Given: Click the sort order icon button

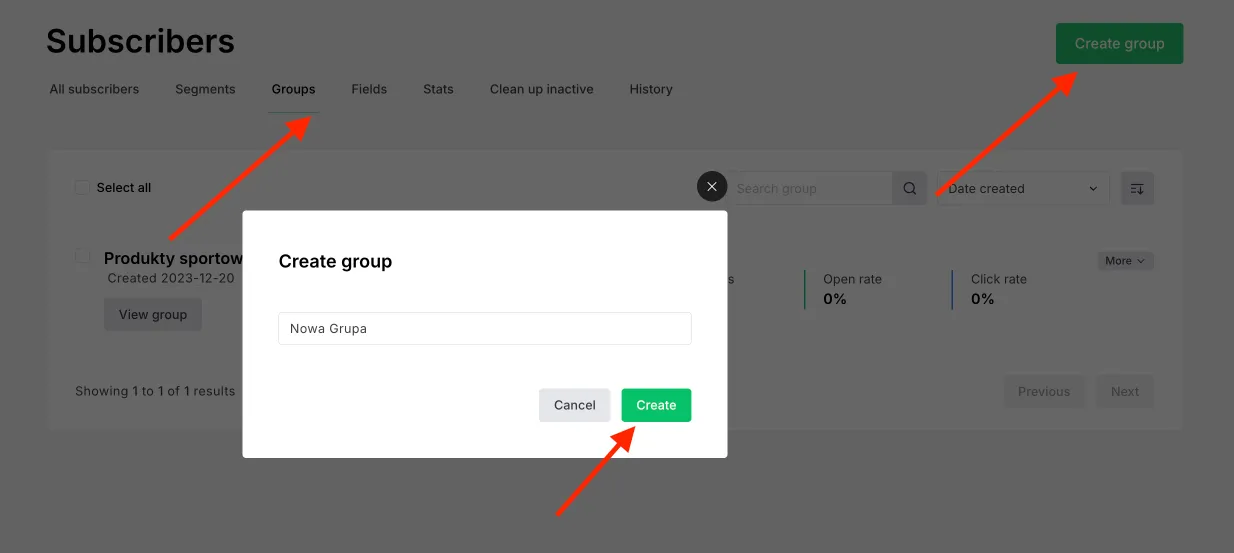Looking at the screenshot, I should pos(1137,188).
